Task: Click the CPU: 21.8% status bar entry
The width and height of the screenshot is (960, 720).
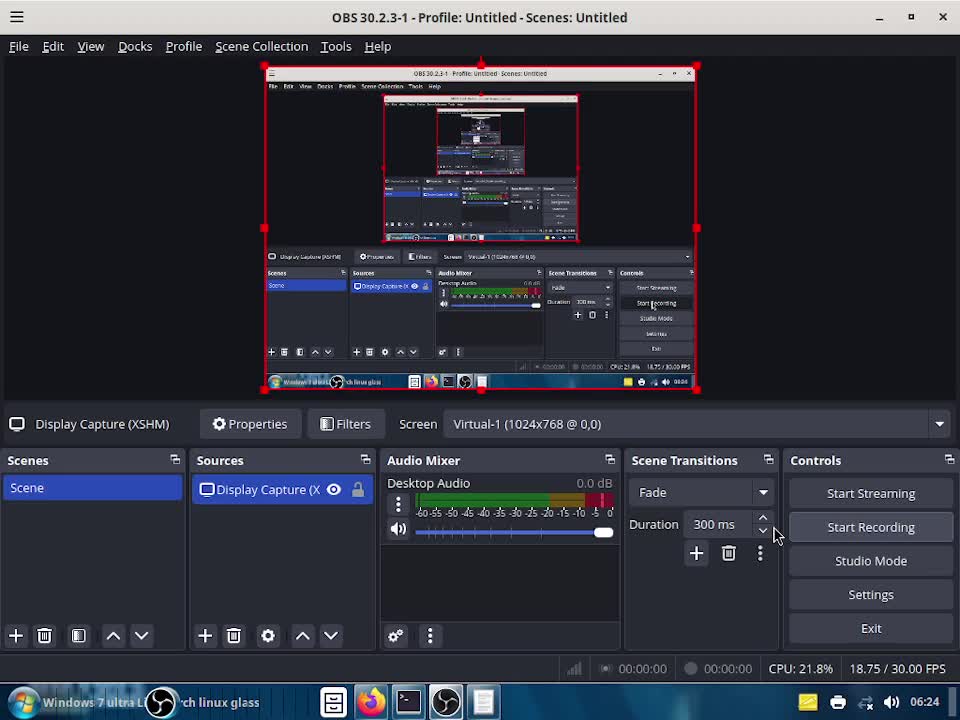Action: pos(800,669)
